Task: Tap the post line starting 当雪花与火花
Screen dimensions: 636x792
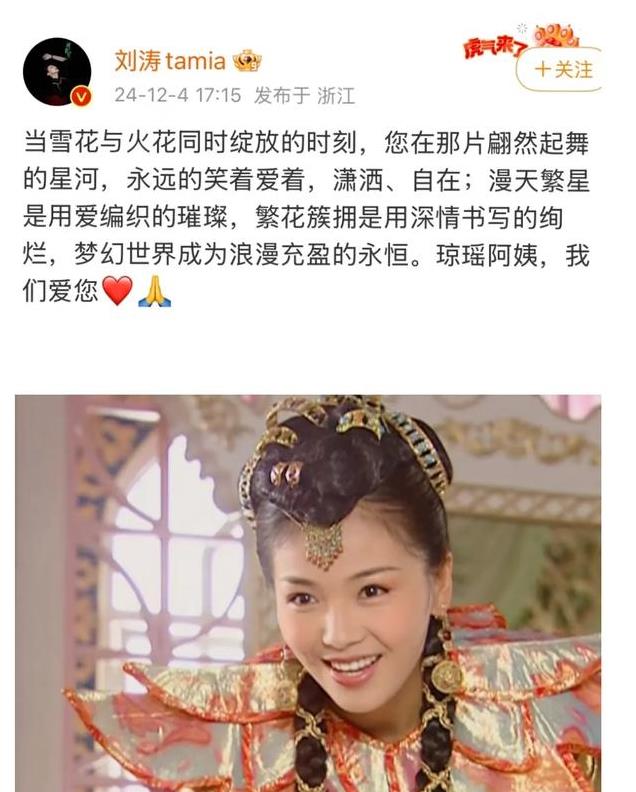Action: [x=307, y=143]
